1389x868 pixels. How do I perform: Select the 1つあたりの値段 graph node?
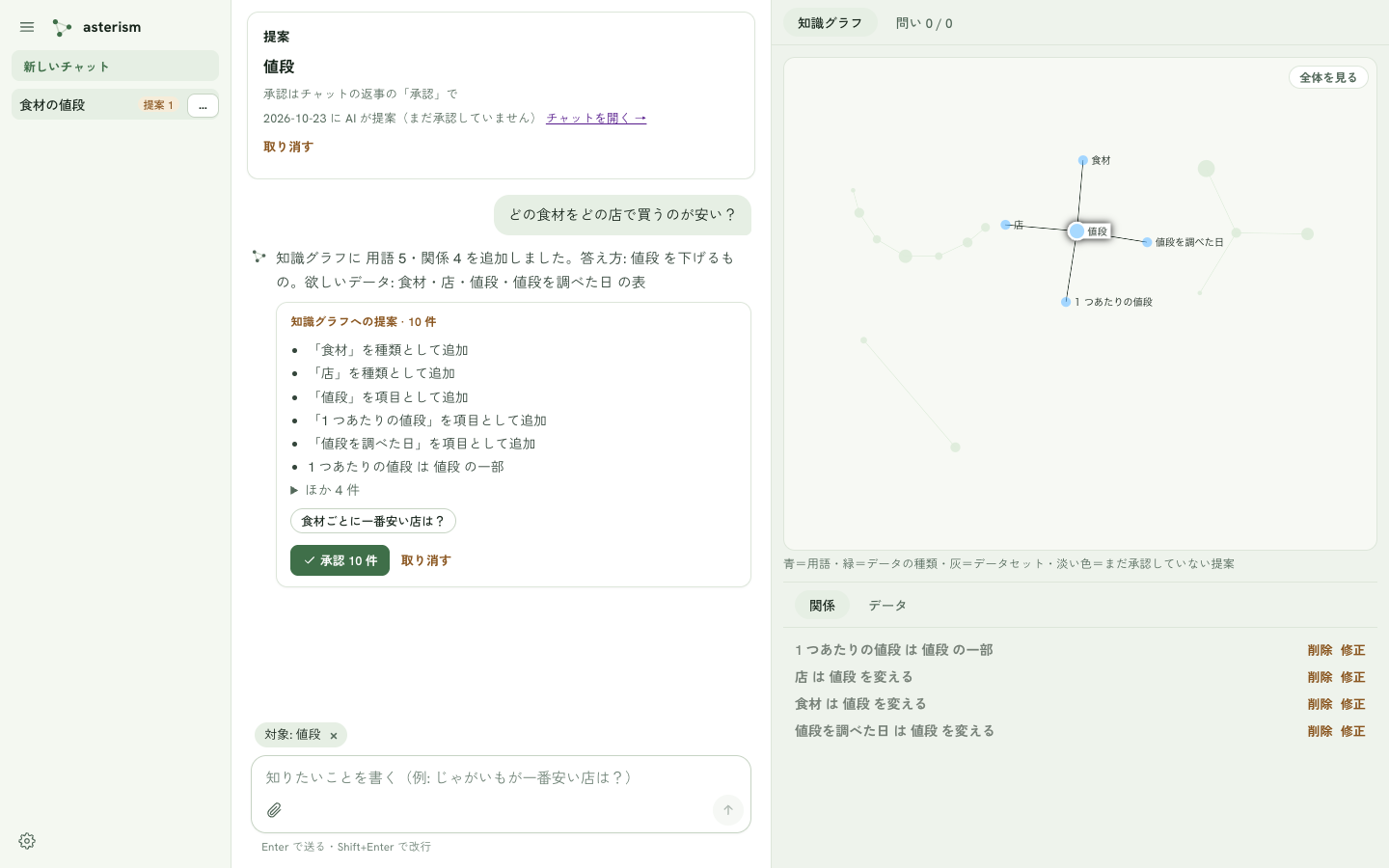pos(1066,302)
